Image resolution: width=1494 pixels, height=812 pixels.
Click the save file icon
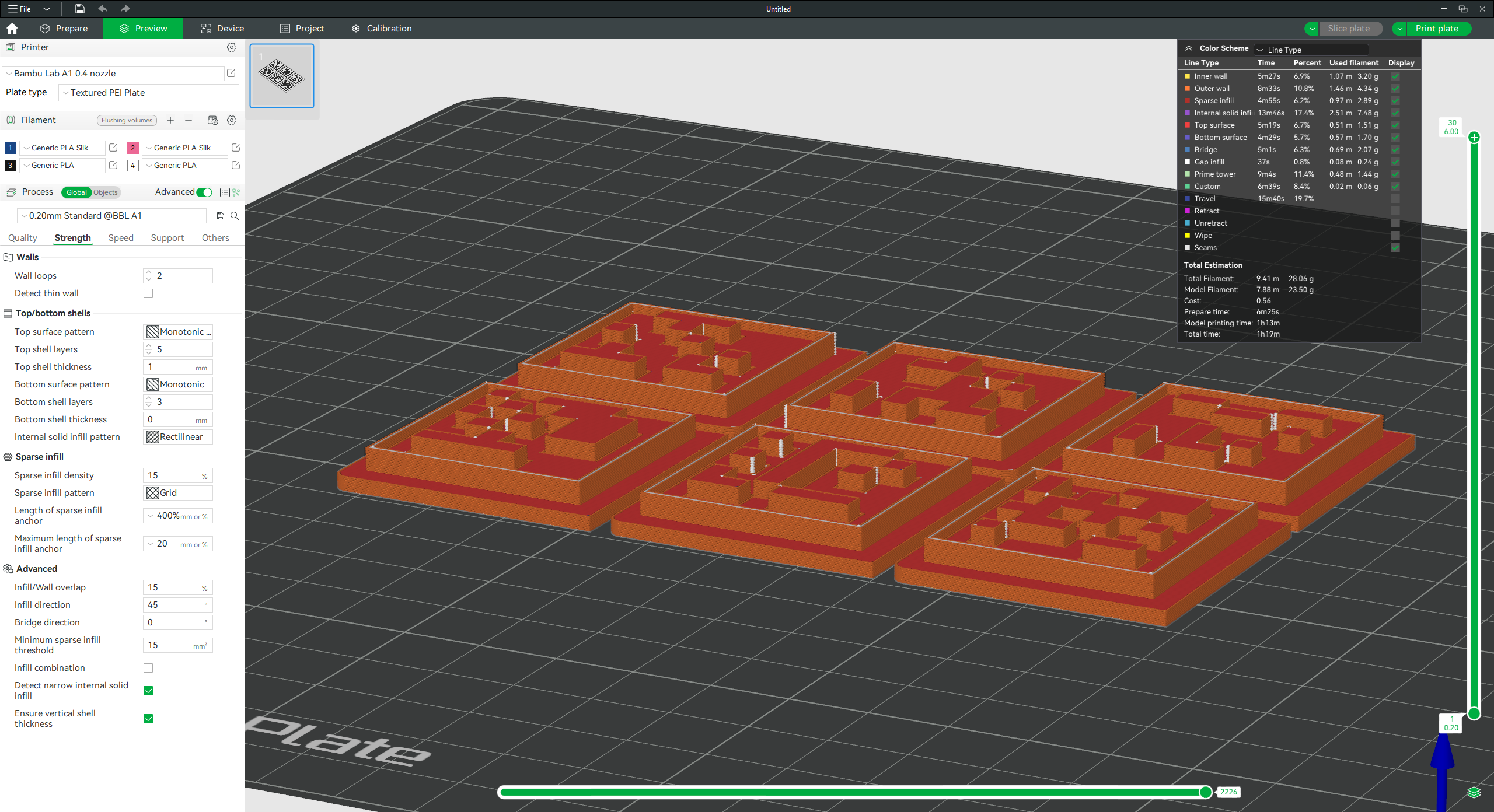pos(80,9)
